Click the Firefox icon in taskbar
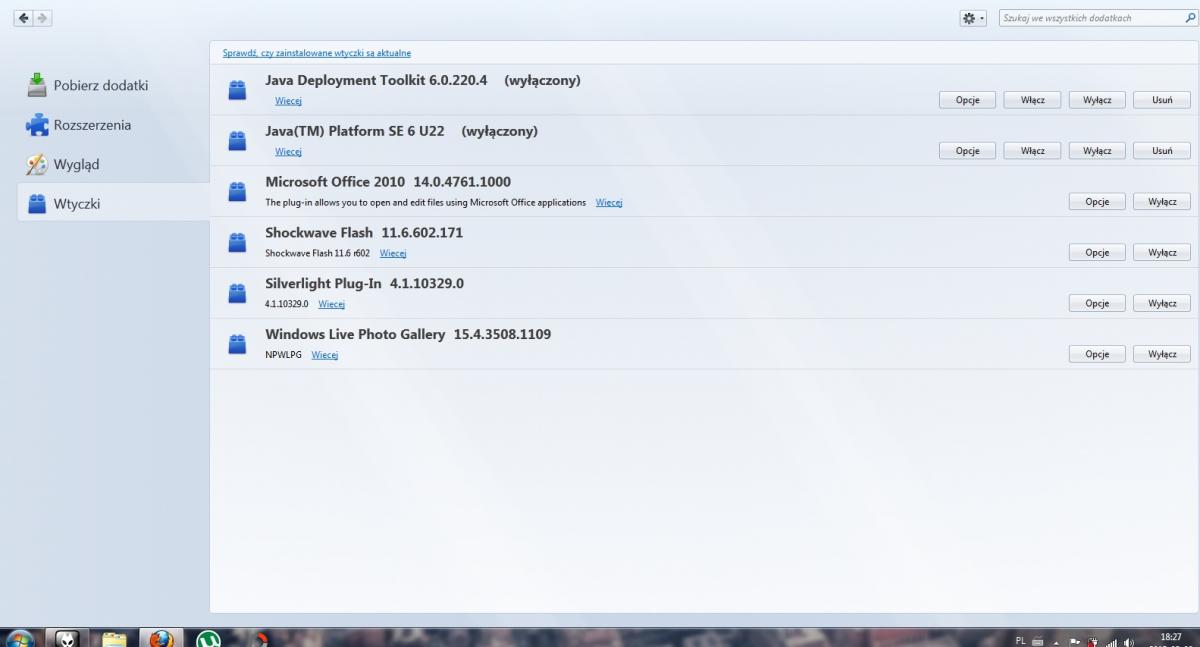1200x647 pixels. point(161,638)
